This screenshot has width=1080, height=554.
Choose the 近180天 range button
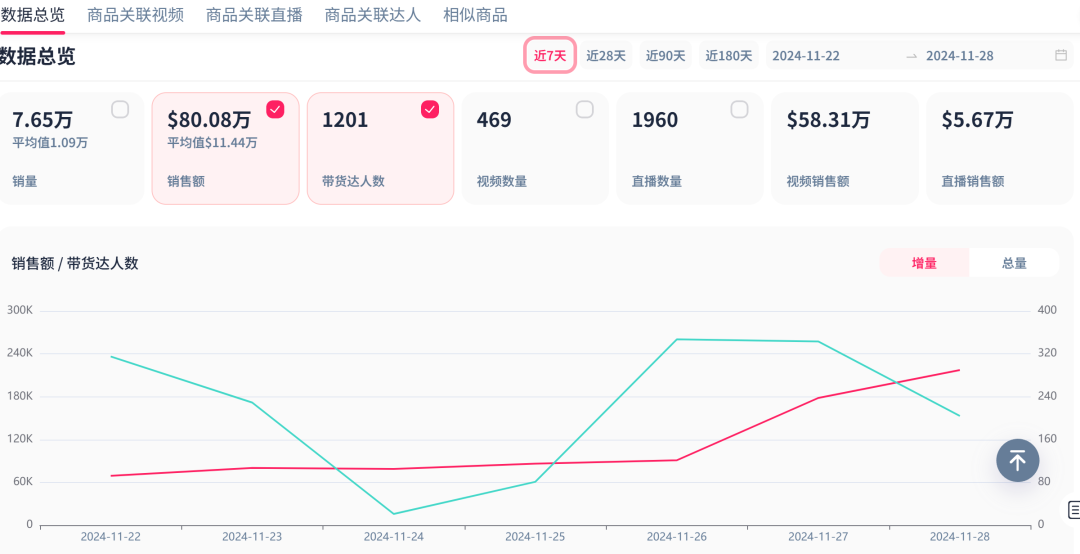point(728,56)
